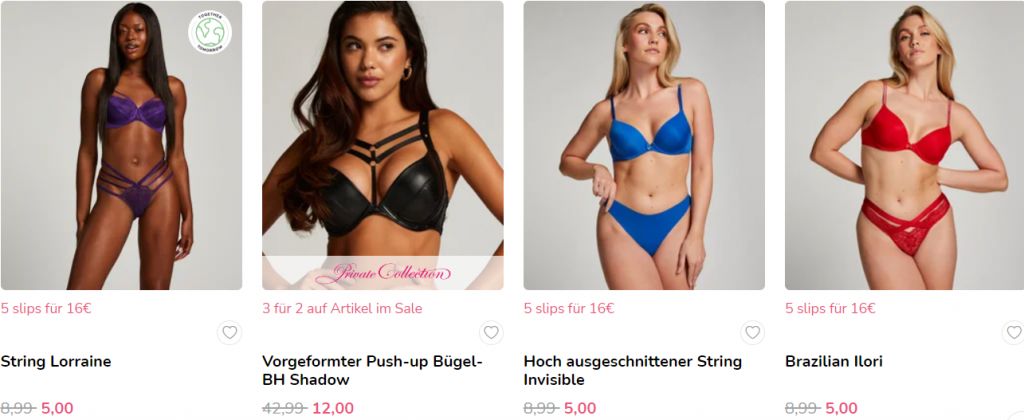The height and width of the screenshot is (420, 1024).
Task: Toggle heart icon for Hoch ausgeschnittener String Invisible
Action: [752, 332]
